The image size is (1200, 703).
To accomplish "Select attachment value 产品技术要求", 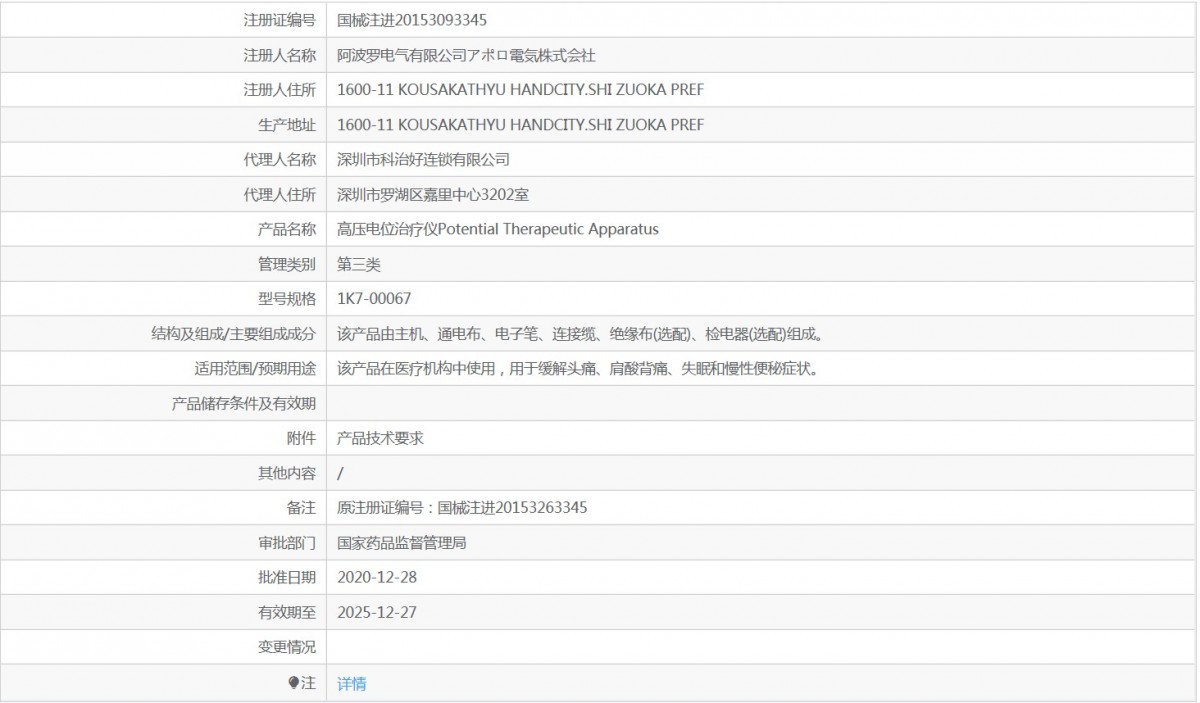I will pyautogui.click(x=381, y=438).
